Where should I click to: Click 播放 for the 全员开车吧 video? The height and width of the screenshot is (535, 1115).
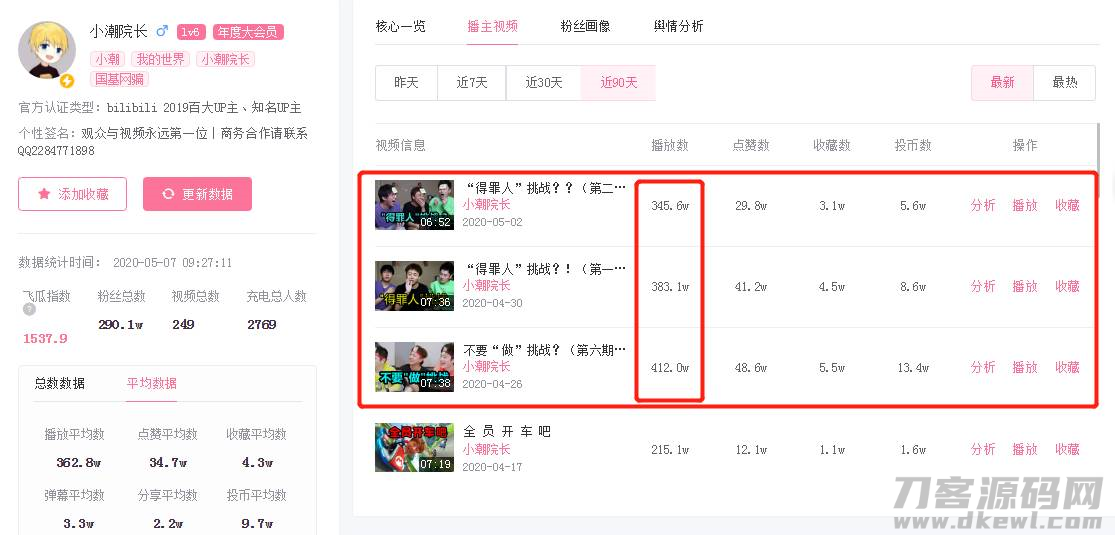pos(1025,449)
